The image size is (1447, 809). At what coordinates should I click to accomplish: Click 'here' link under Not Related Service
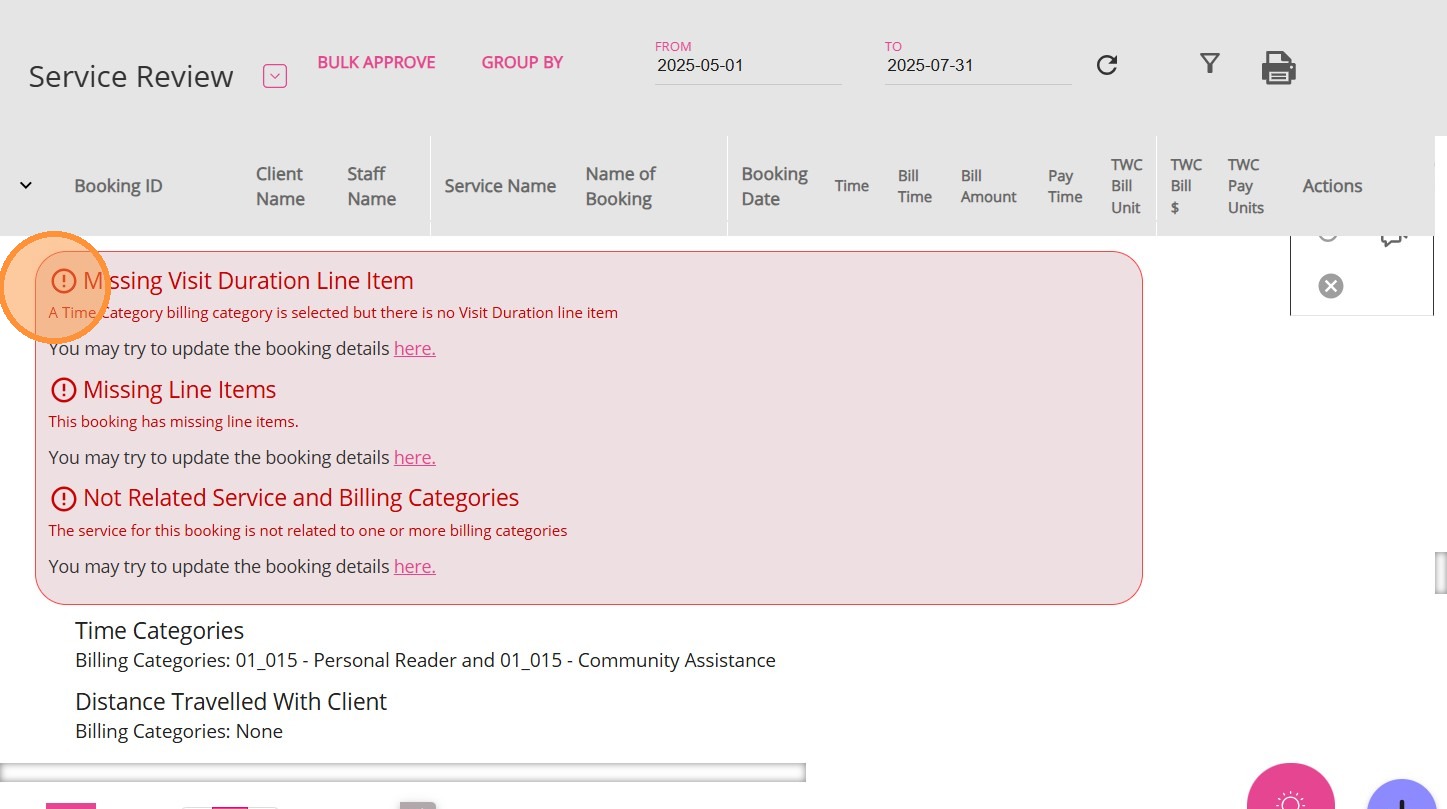click(x=414, y=567)
